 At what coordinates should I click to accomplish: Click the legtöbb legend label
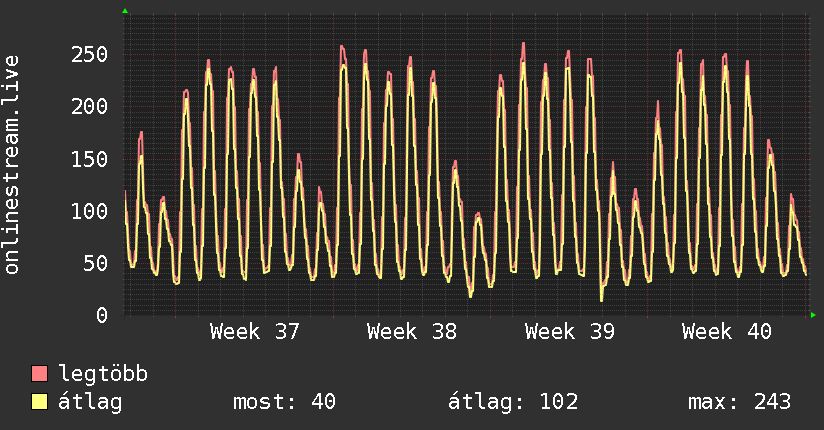click(x=103, y=373)
